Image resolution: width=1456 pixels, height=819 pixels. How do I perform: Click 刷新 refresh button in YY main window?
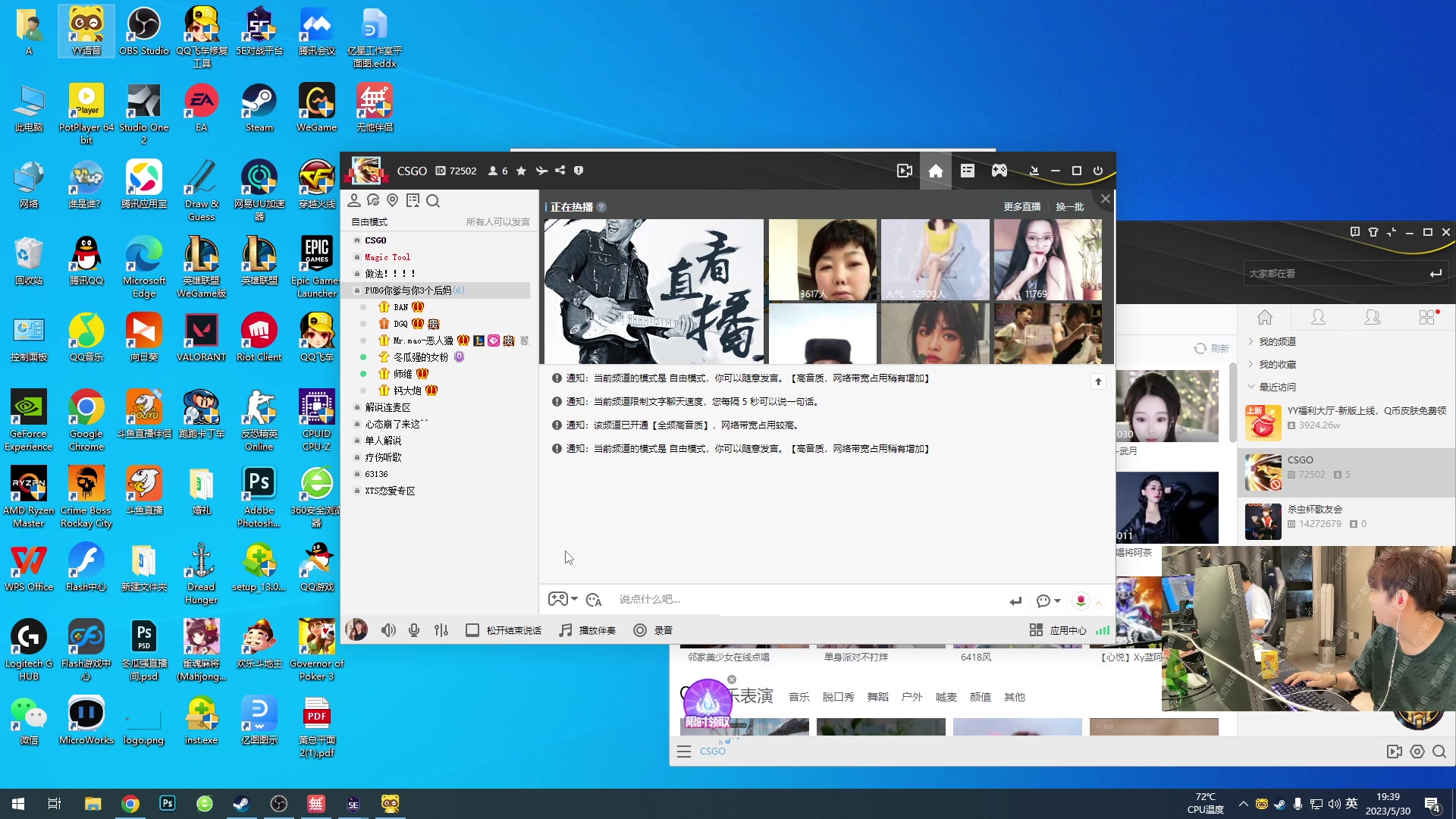1211,349
